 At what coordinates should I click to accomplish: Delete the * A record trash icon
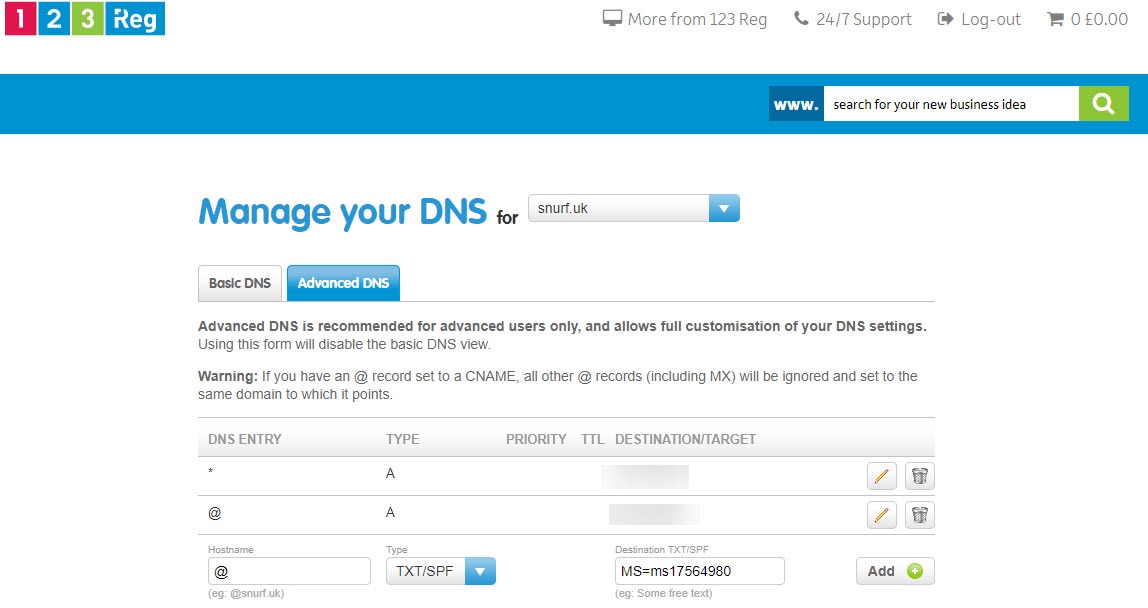(x=919, y=476)
